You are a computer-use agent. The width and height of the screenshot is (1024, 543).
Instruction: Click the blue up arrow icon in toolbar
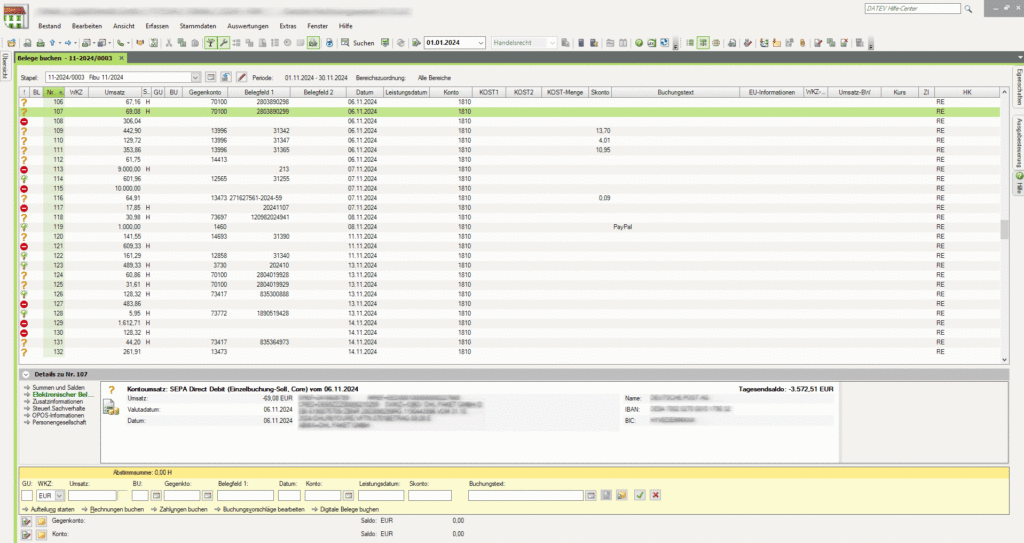click(52, 42)
